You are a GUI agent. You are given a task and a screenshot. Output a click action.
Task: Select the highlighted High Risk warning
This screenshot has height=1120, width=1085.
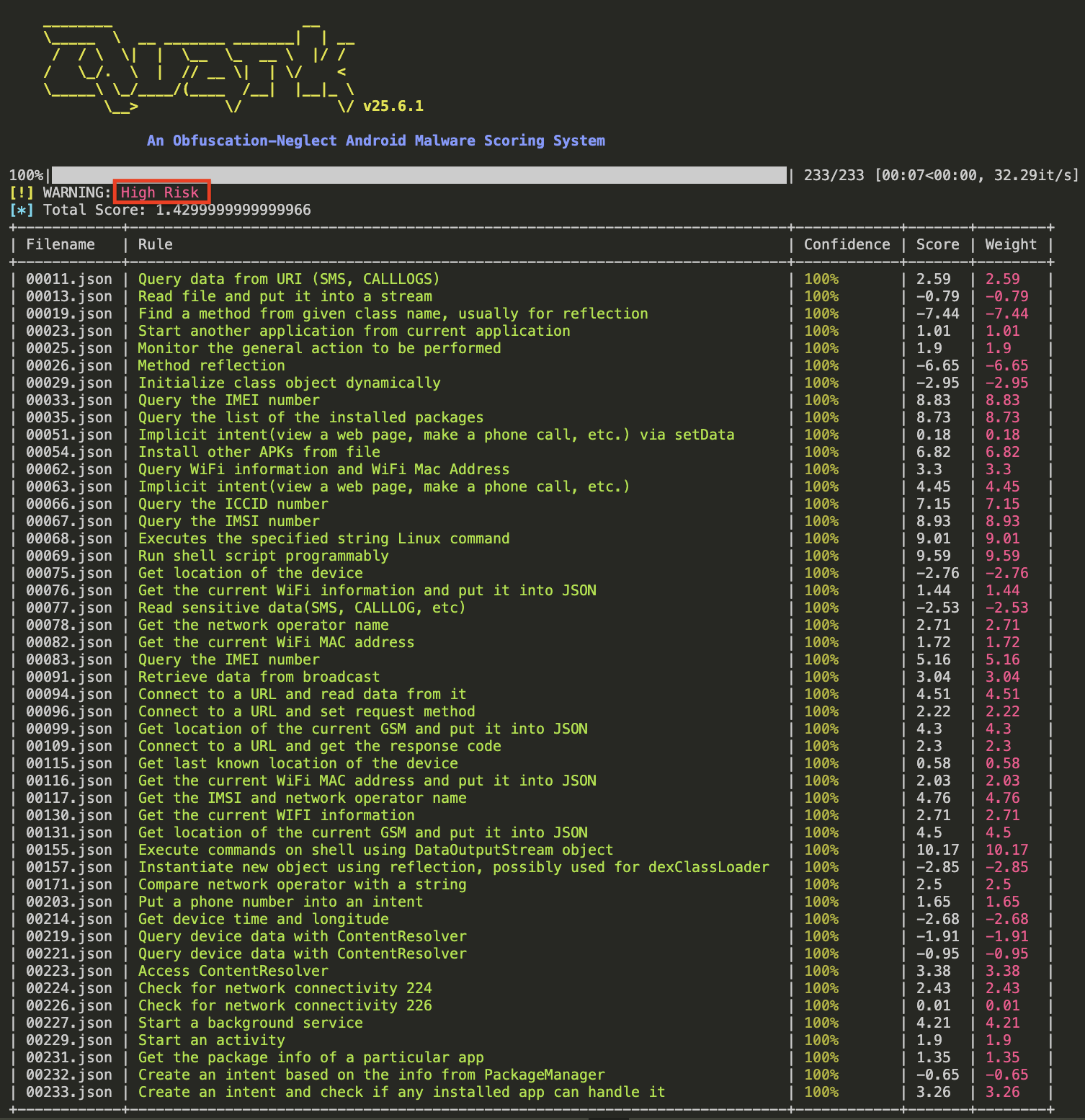[x=160, y=192]
